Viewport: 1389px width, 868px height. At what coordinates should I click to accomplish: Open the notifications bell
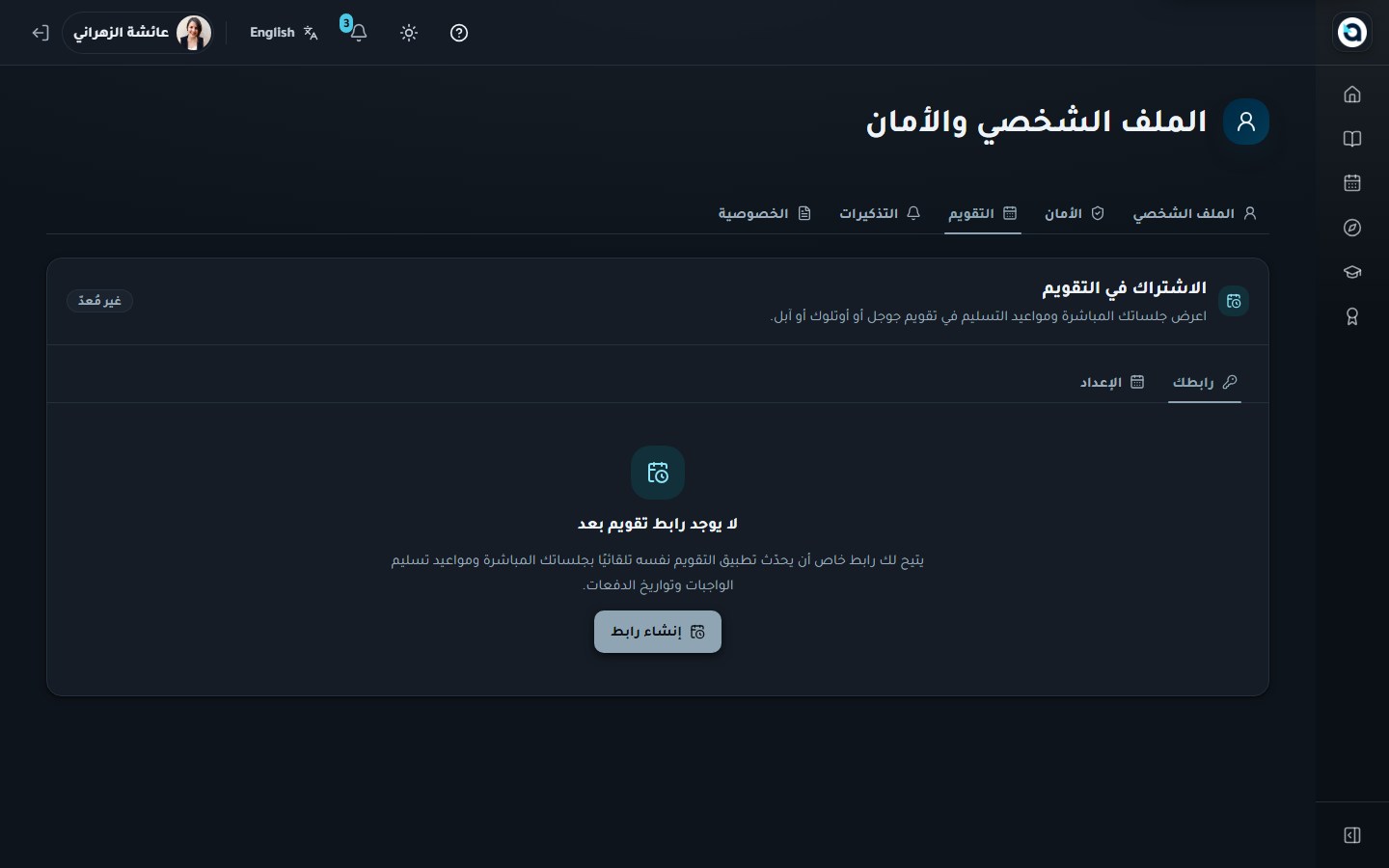358,33
